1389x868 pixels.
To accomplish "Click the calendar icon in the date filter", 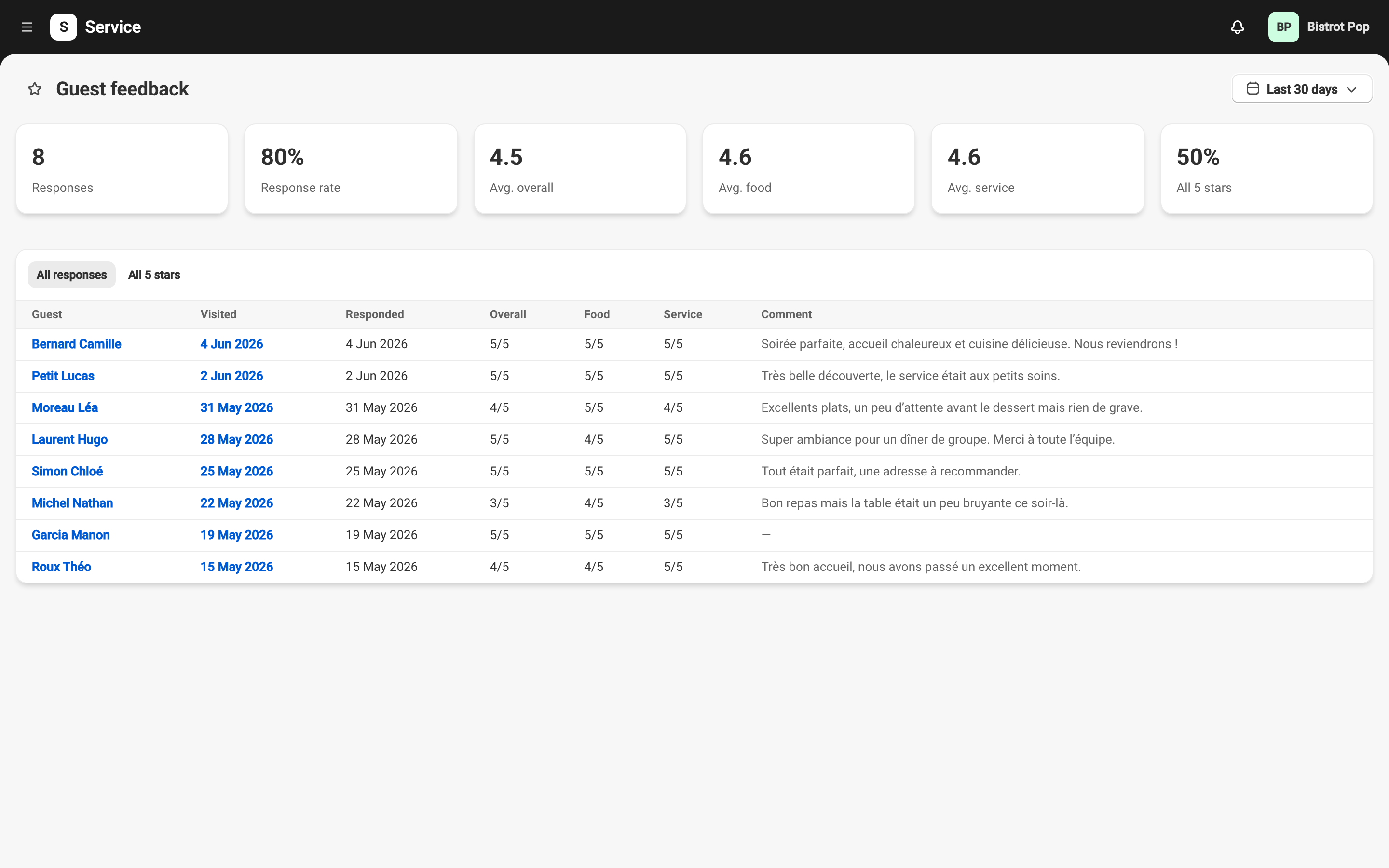I will [1253, 89].
